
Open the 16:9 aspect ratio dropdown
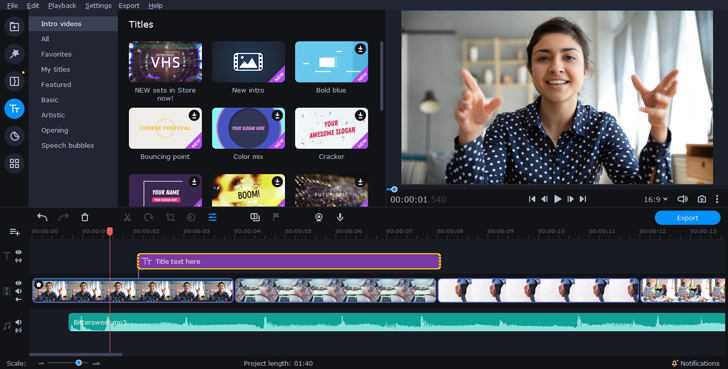pyautogui.click(x=656, y=199)
